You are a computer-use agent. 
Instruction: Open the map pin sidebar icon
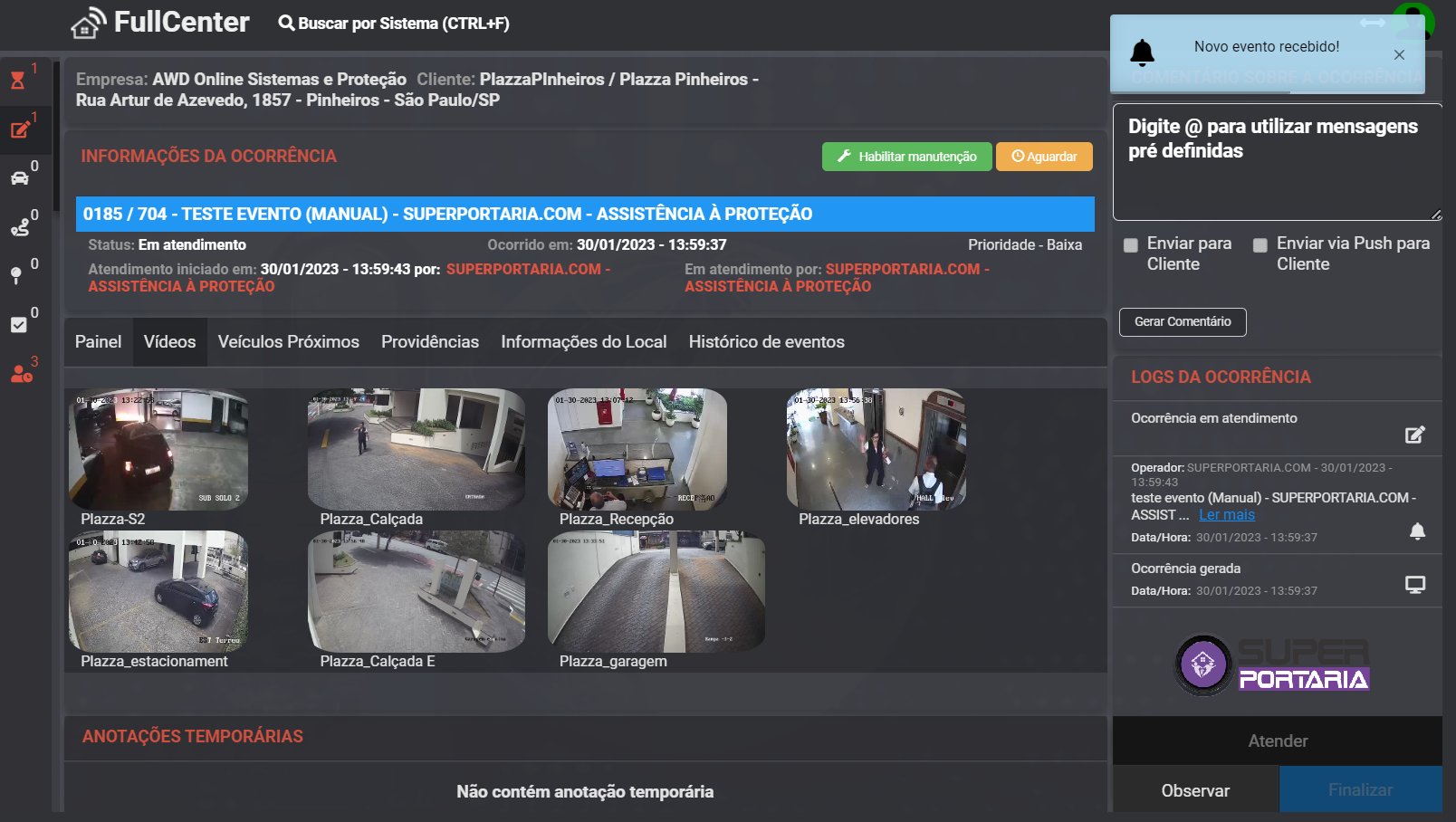tap(16, 276)
